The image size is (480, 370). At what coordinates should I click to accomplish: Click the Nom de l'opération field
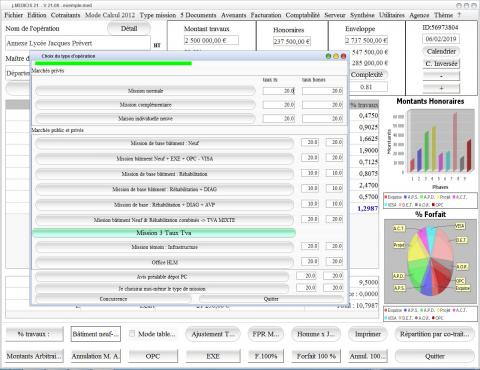(78, 43)
